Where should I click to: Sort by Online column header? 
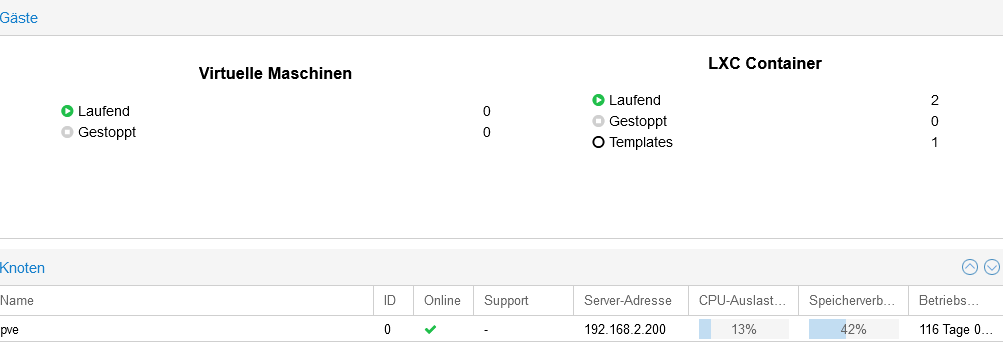pos(443,301)
